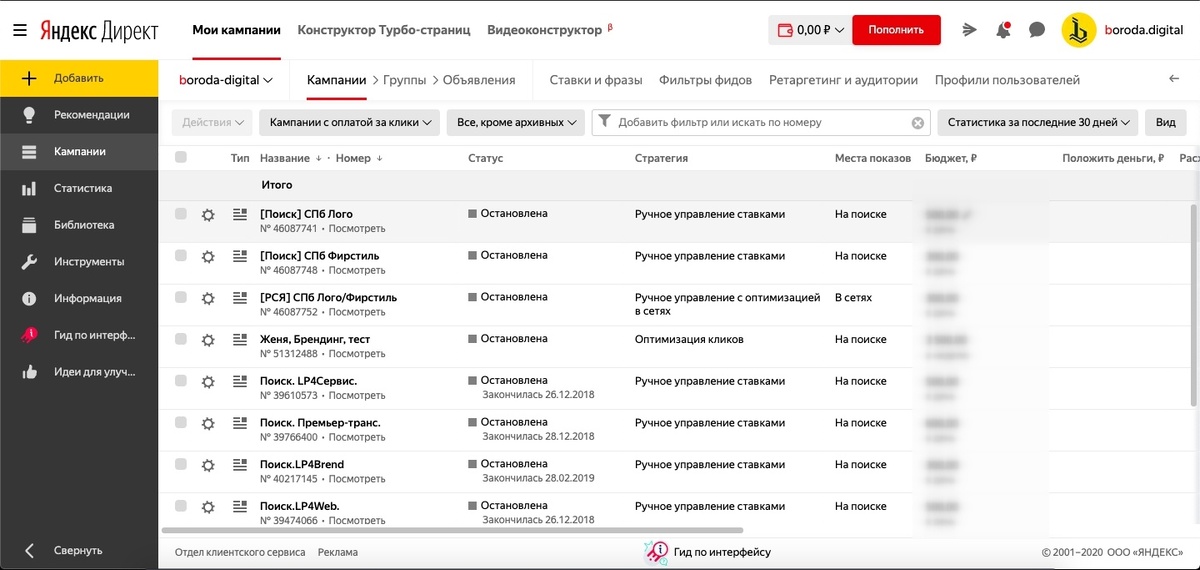Screen dimensions: 1200x570
Task: Open gear settings for Поиск.LP4Brend
Action: point(208,465)
